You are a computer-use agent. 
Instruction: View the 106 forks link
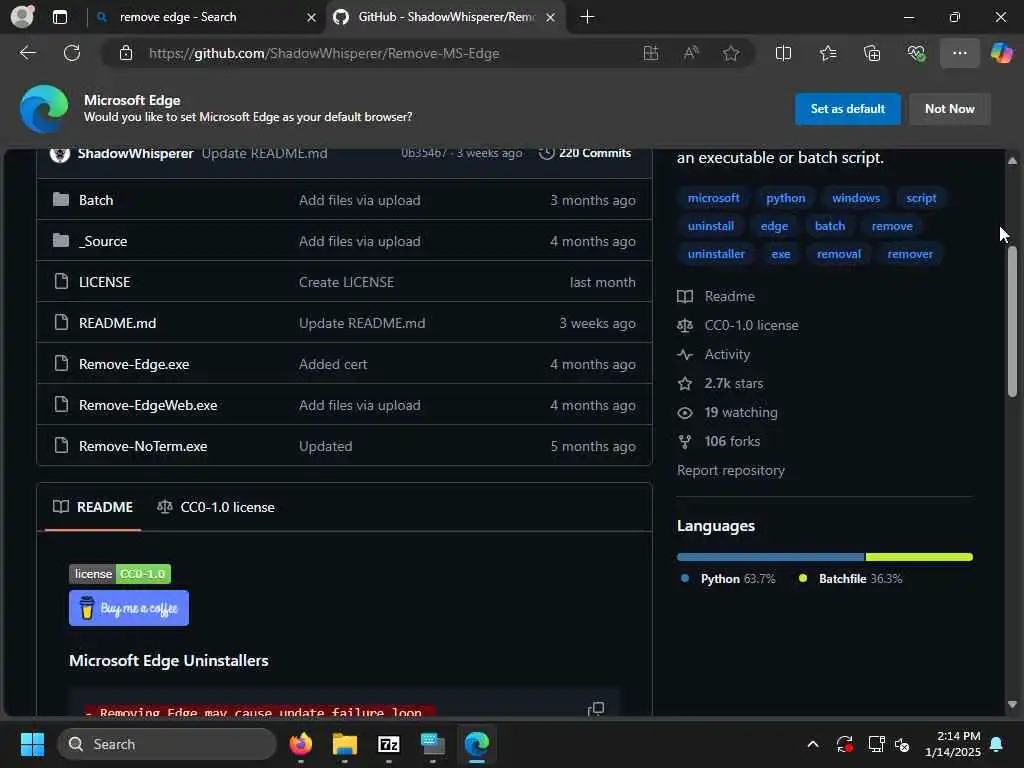point(719,441)
